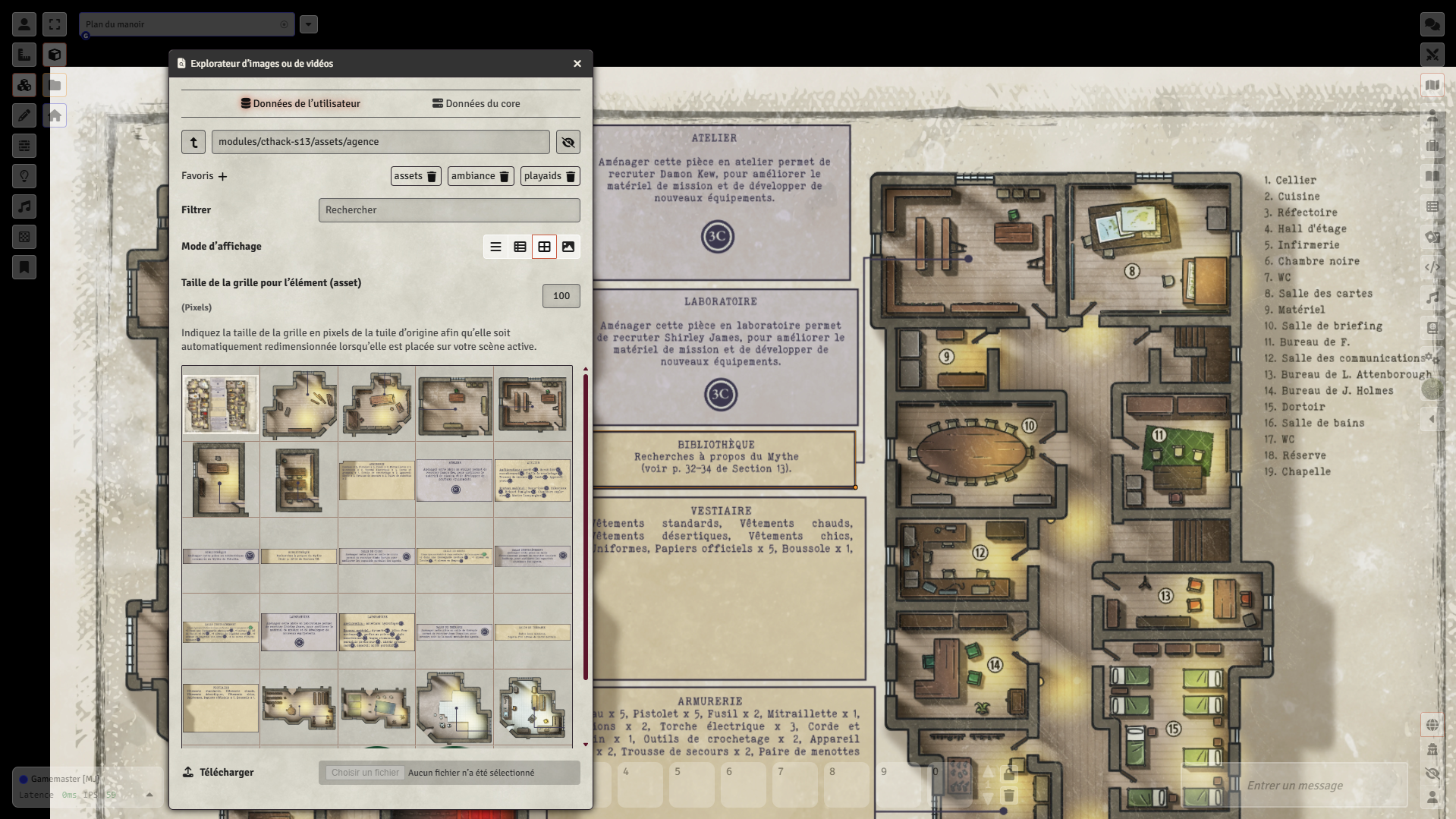
Task: Open the Combat Encounters sidebar tab
Action: pos(1432,55)
